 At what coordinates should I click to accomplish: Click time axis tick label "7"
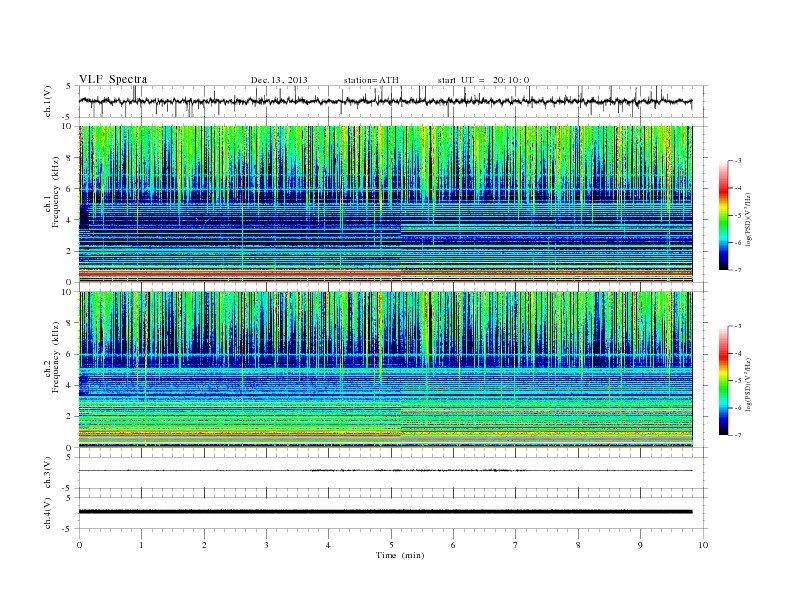(x=516, y=545)
